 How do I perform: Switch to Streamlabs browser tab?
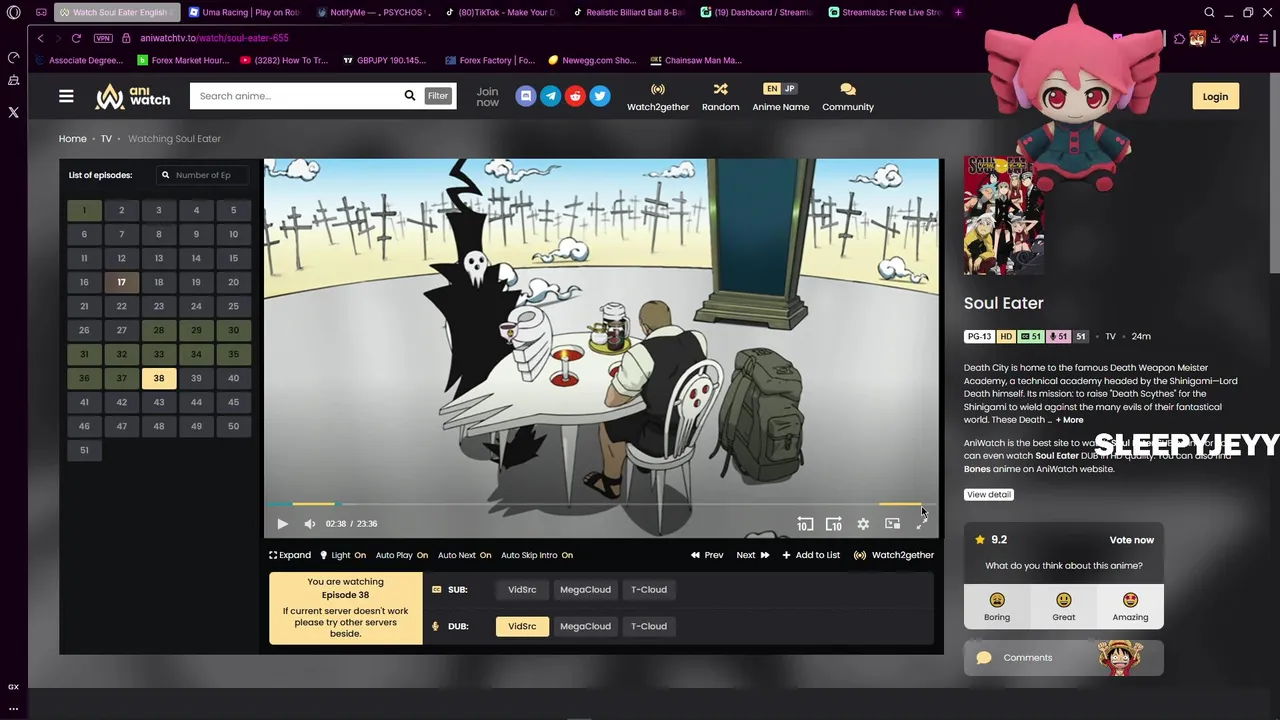coord(884,12)
